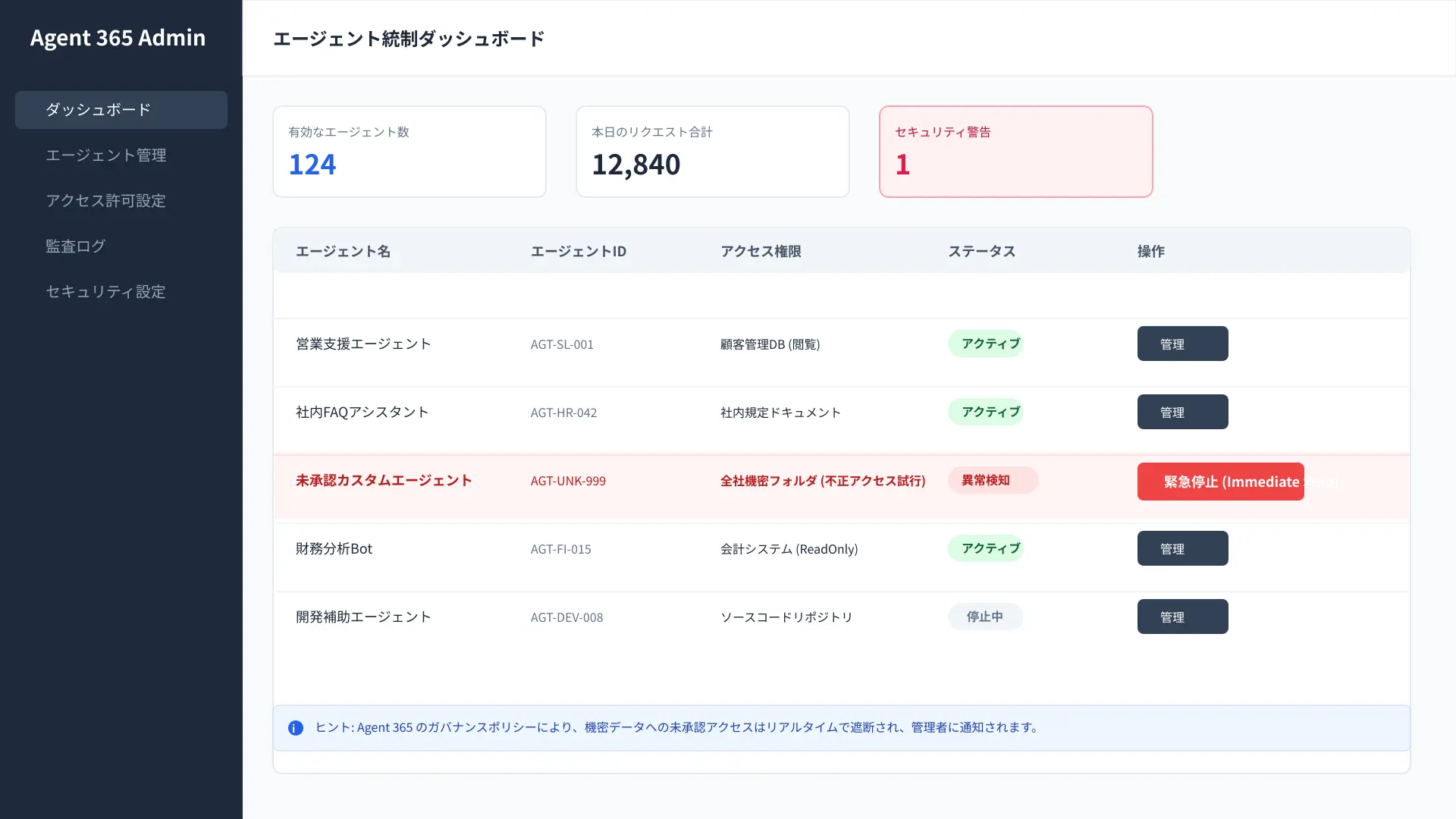Image resolution: width=1456 pixels, height=819 pixels.
Task: Click the 管理 button for 社内FAQアシスタント
Action: tap(1182, 412)
